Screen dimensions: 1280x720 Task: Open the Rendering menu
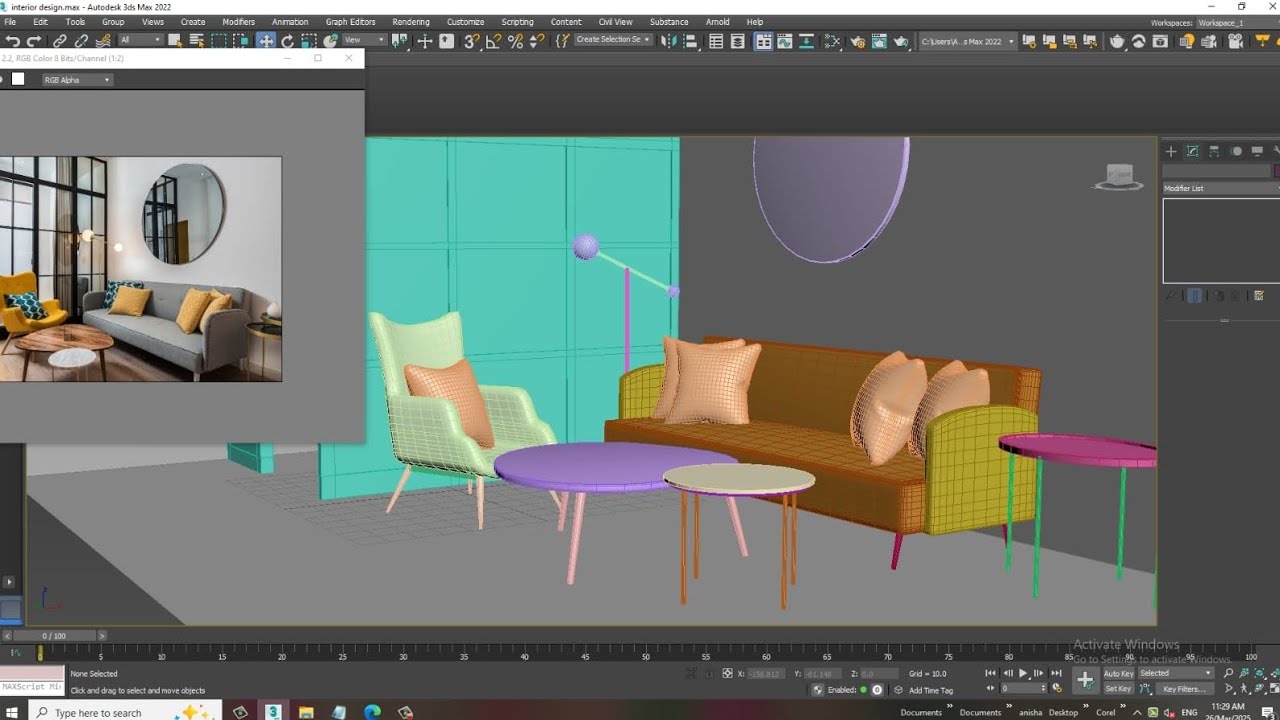tap(411, 21)
